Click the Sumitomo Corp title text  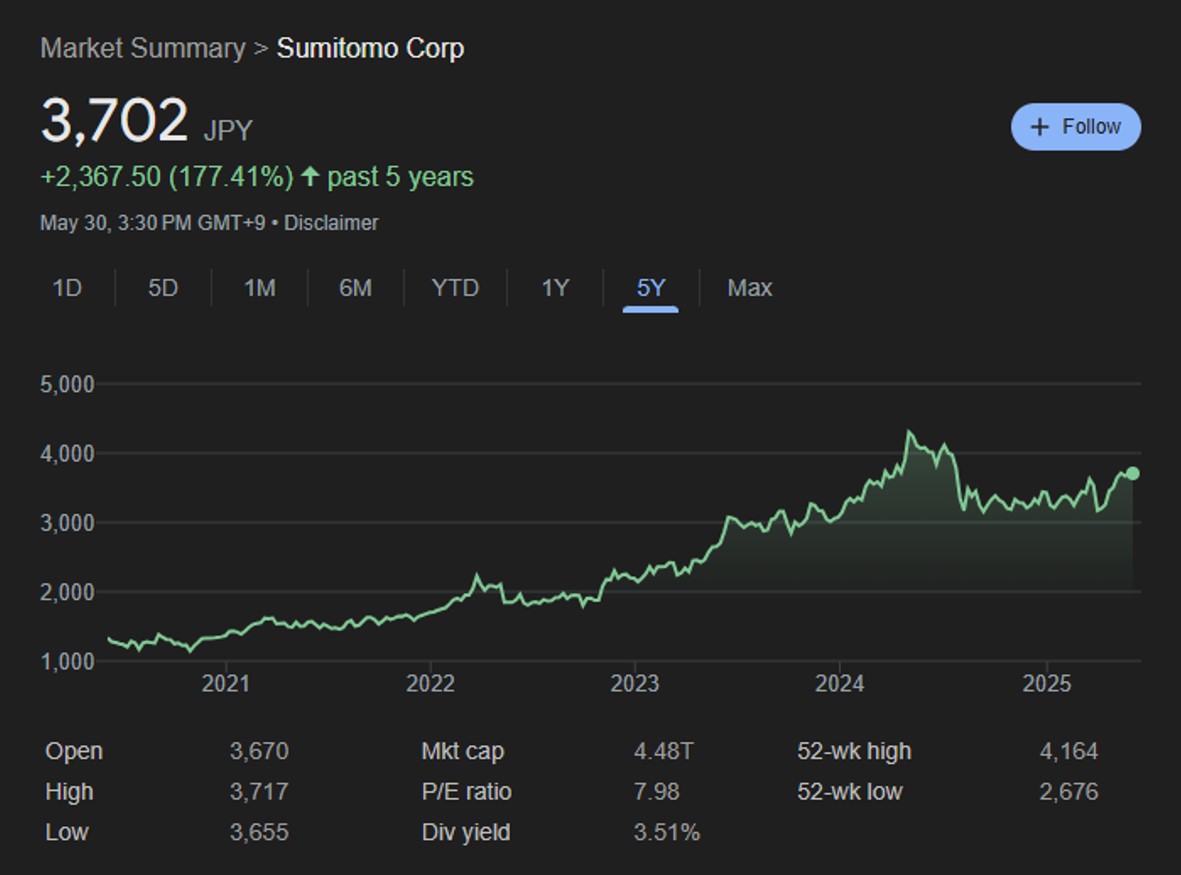370,48
